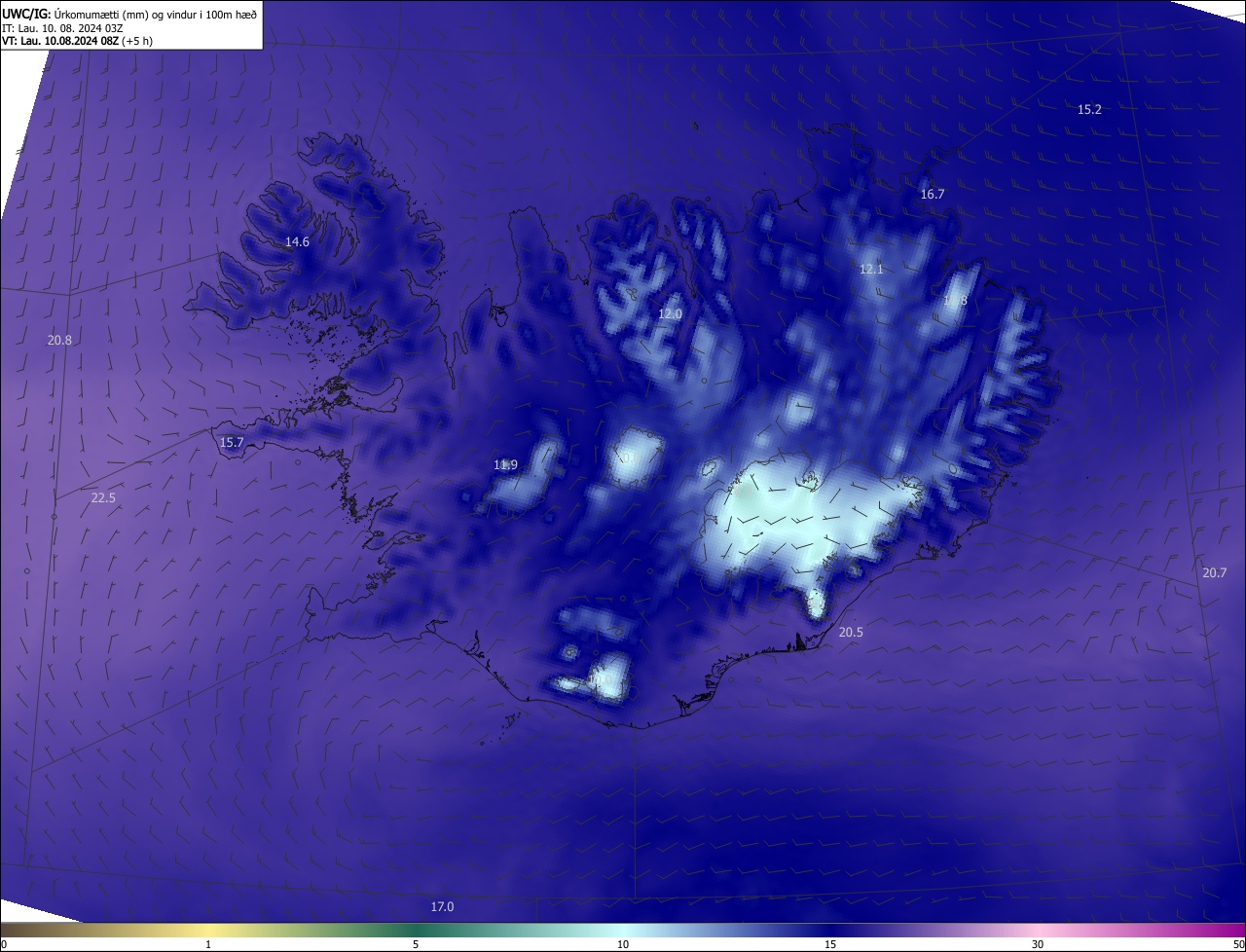
Task: Click the VT valid time line showing +5 h
Action: tap(77, 41)
